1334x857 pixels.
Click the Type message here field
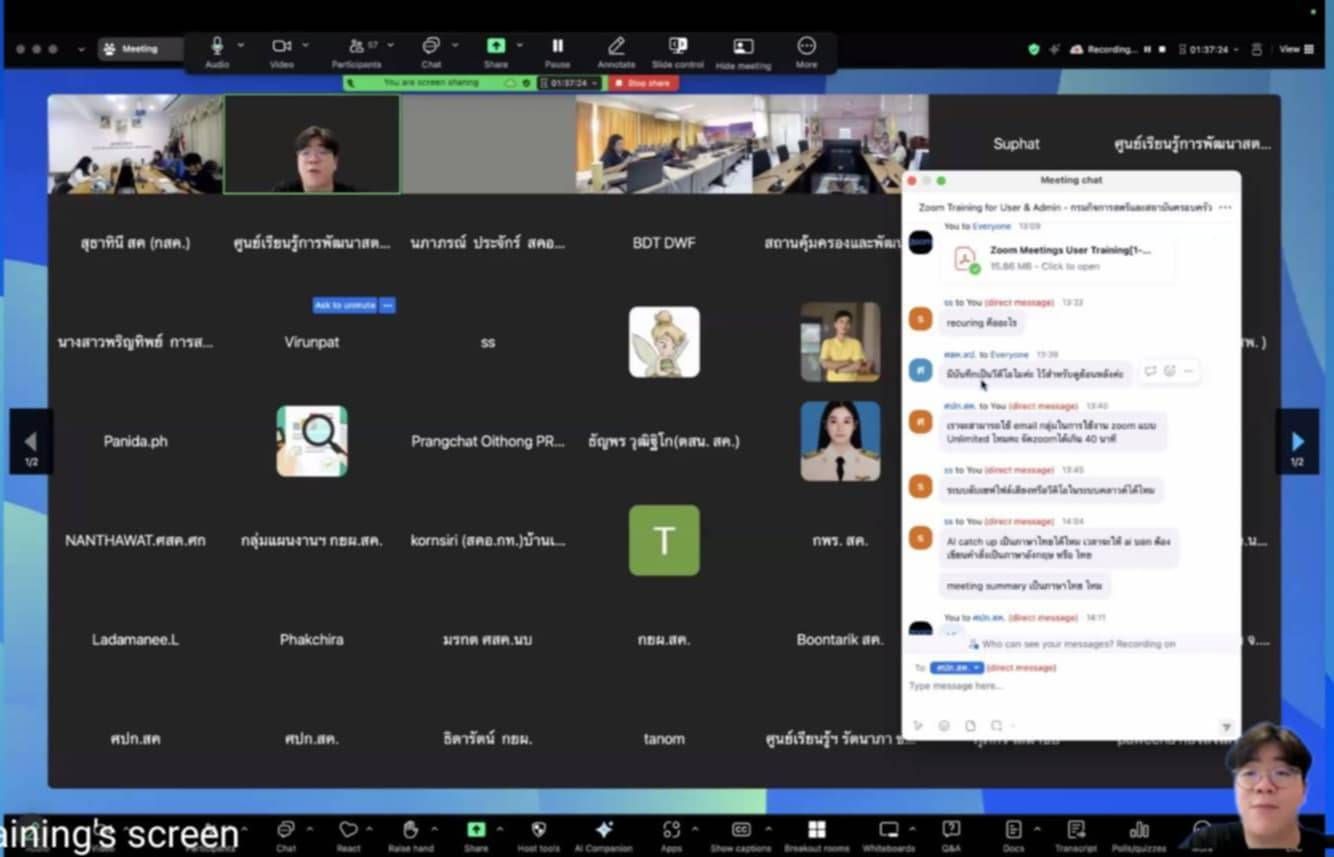[x=1070, y=686]
